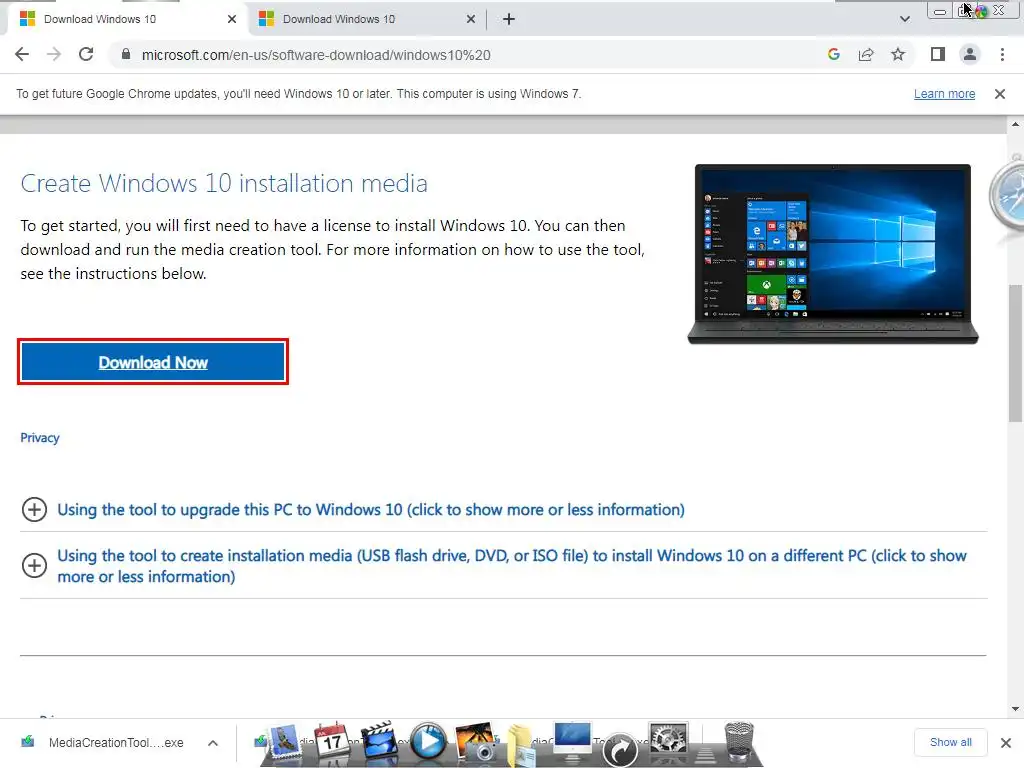Switch to the second Download Windows 10 tab
Image resolution: width=1024 pixels, height=768 pixels.
364,19
